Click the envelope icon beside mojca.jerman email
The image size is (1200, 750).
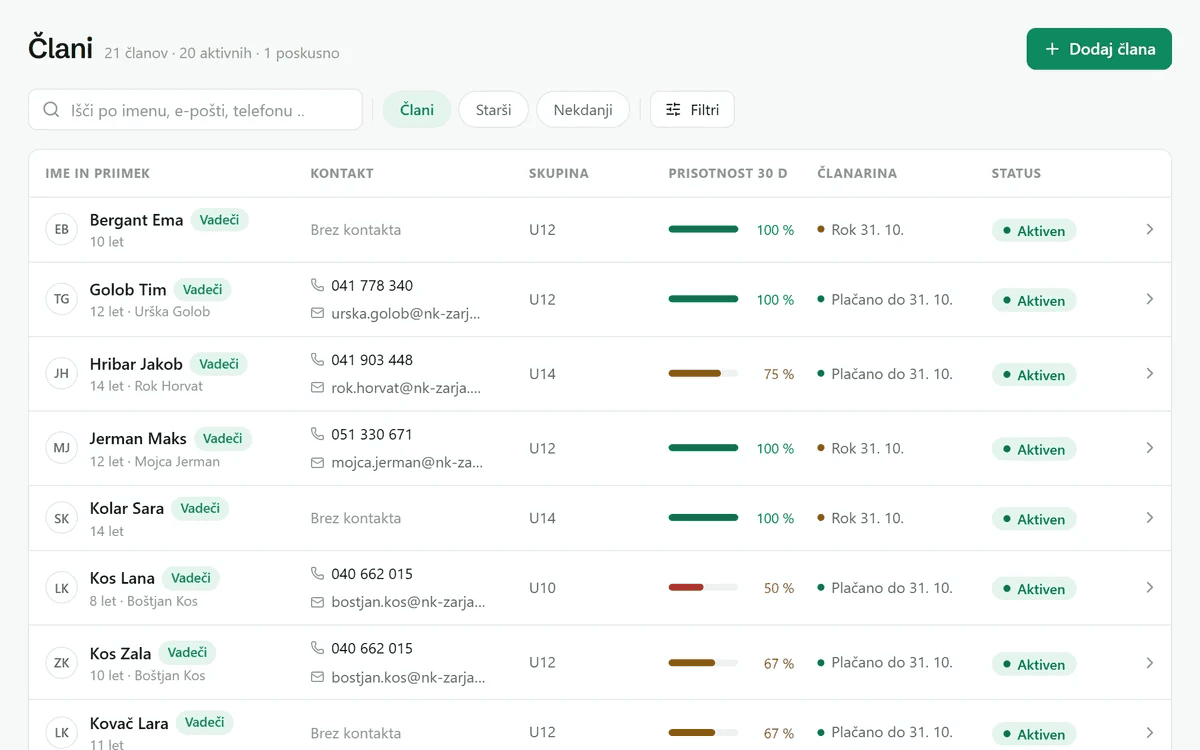coord(318,462)
